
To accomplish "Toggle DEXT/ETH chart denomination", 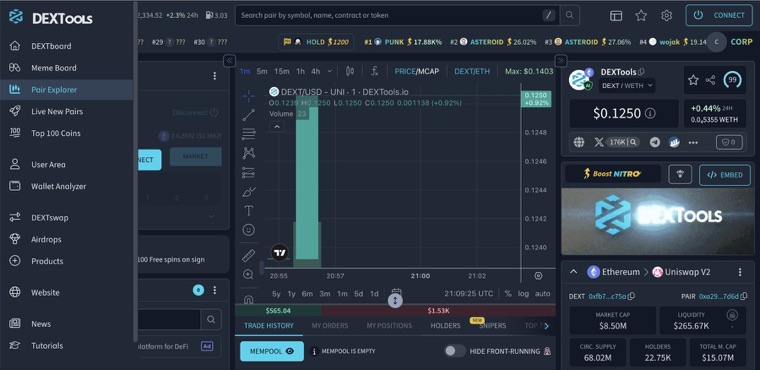I will click(472, 71).
